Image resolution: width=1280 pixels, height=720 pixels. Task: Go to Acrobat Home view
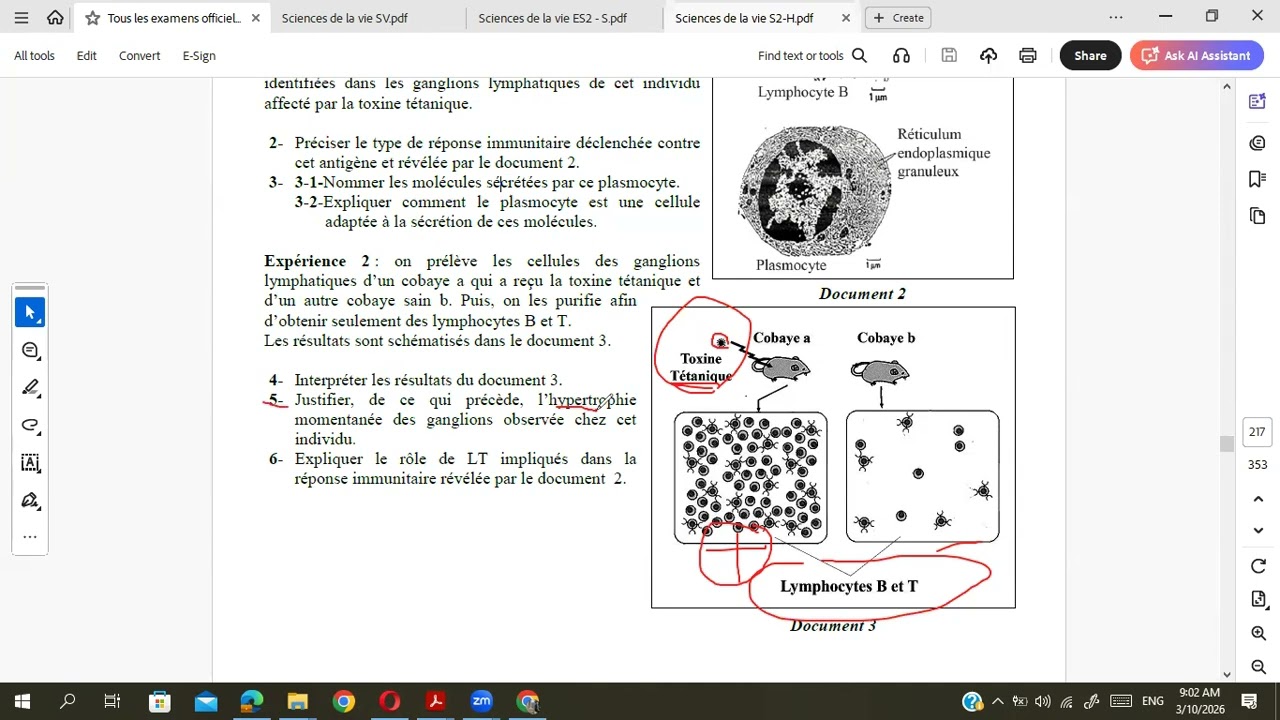coord(55,18)
